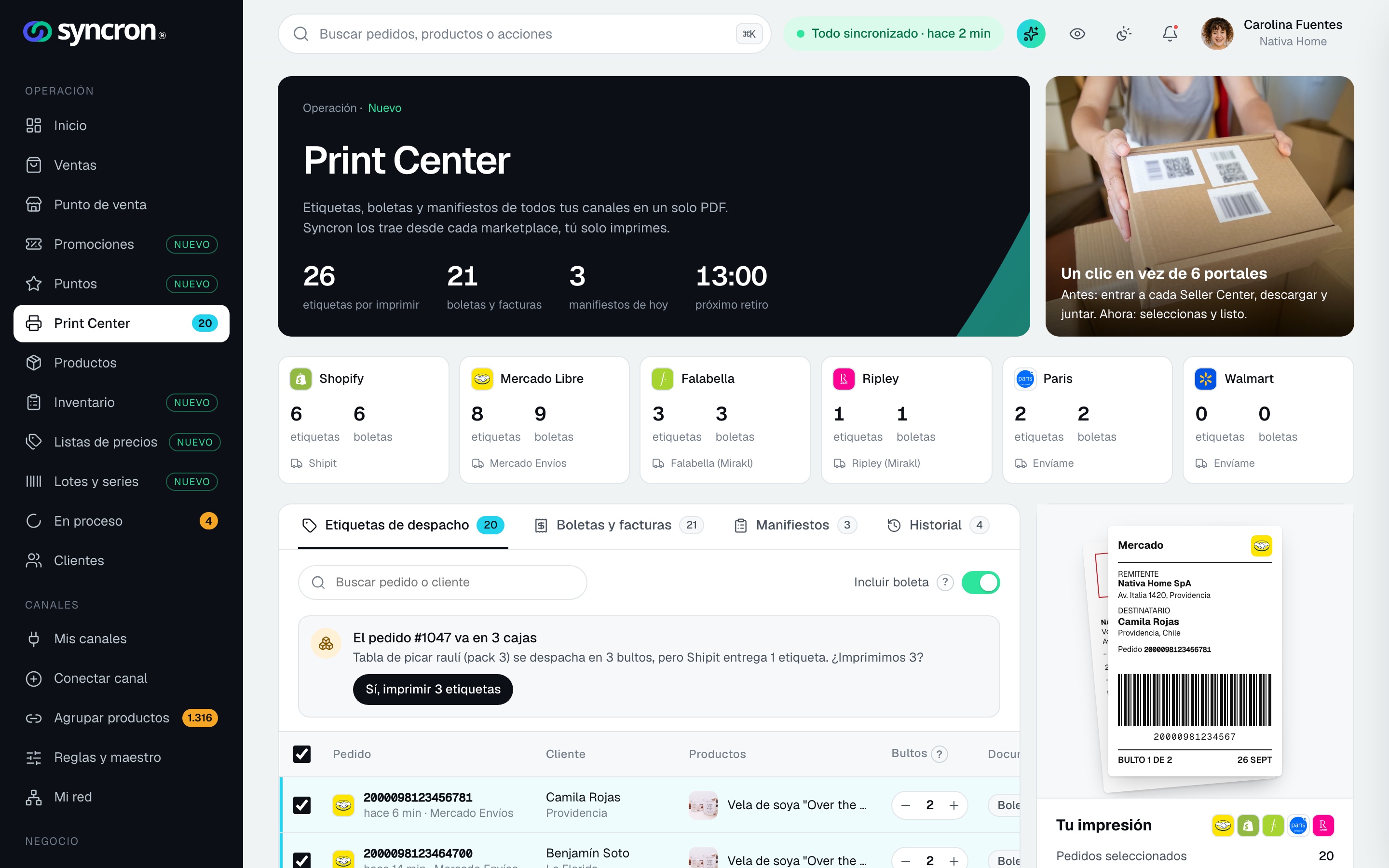Click the Syncron logo
The width and height of the screenshot is (1389, 868).
pos(95,32)
